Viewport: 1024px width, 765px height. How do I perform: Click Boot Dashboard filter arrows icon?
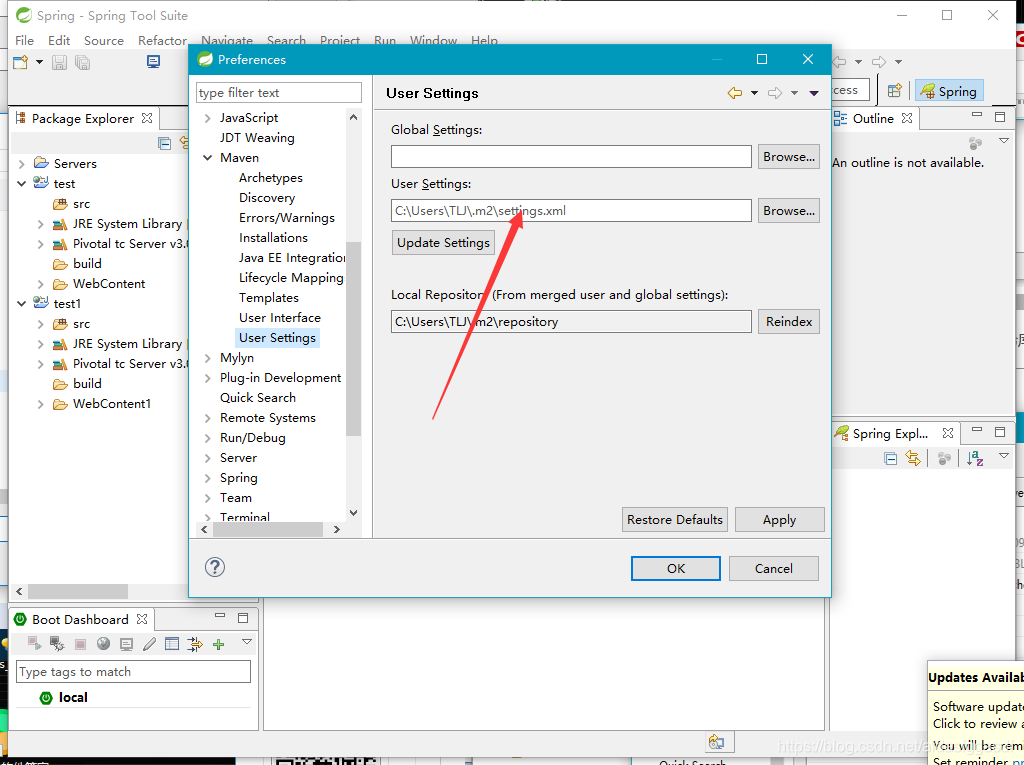[195, 644]
